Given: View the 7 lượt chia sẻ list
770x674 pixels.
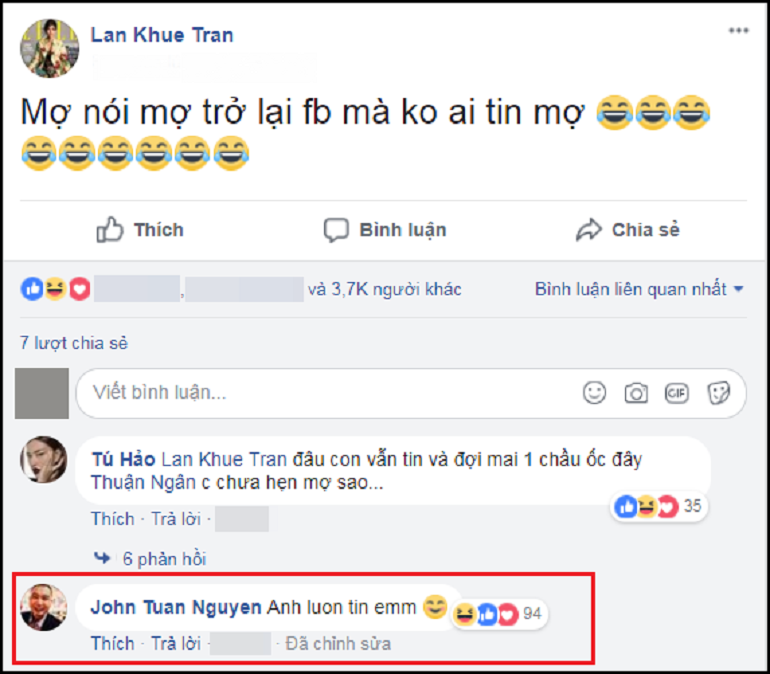Looking at the screenshot, I should [74, 343].
